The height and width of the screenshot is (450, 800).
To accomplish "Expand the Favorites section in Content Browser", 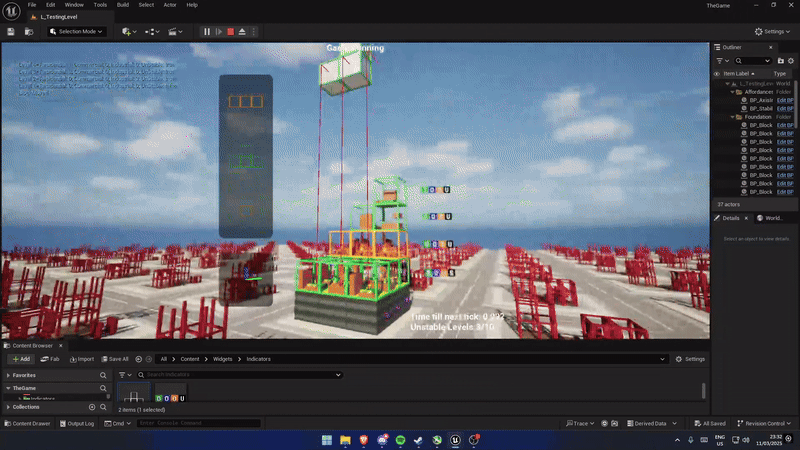I will tap(7, 375).
